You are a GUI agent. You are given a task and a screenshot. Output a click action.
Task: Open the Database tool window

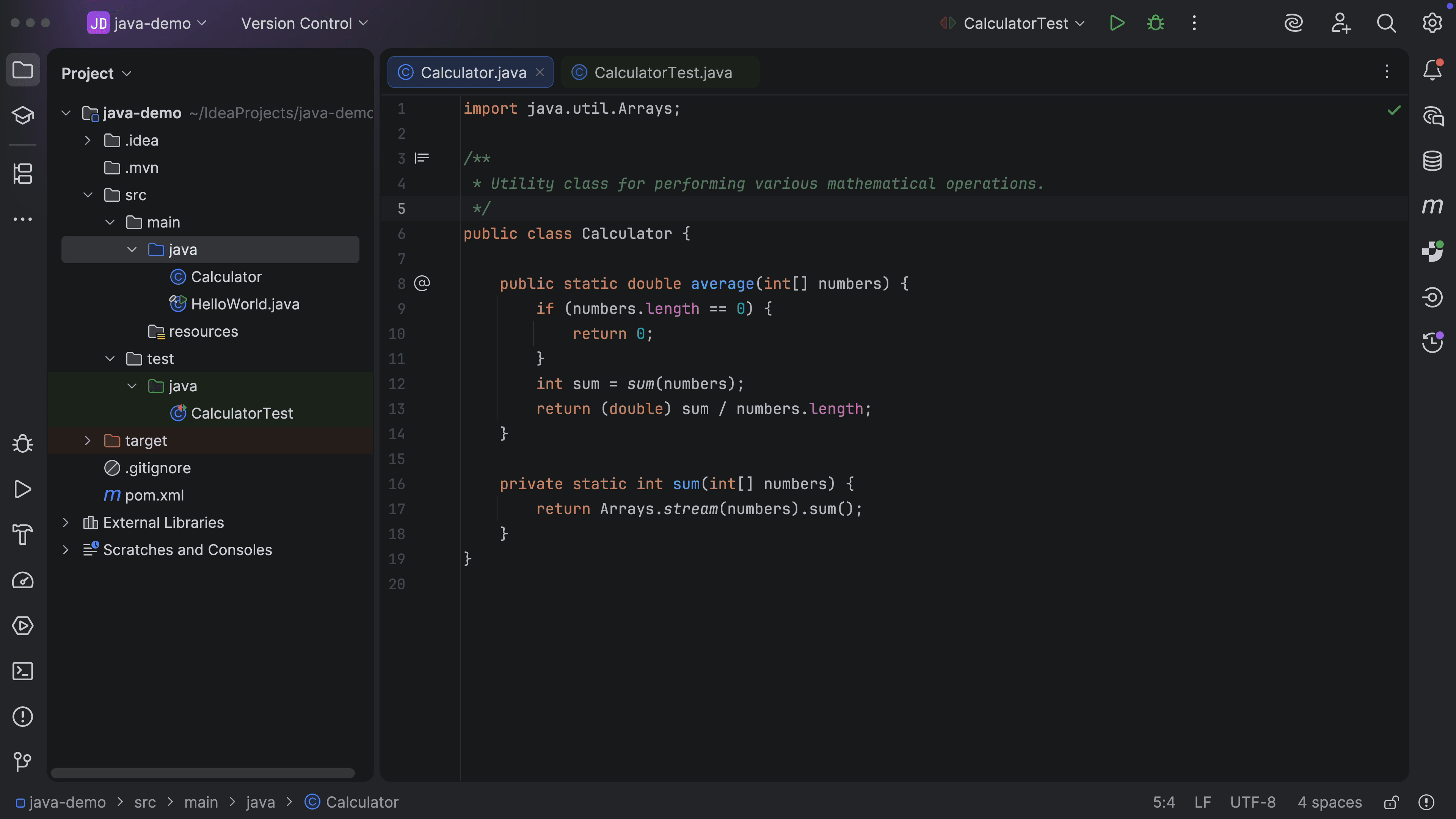(x=1432, y=160)
